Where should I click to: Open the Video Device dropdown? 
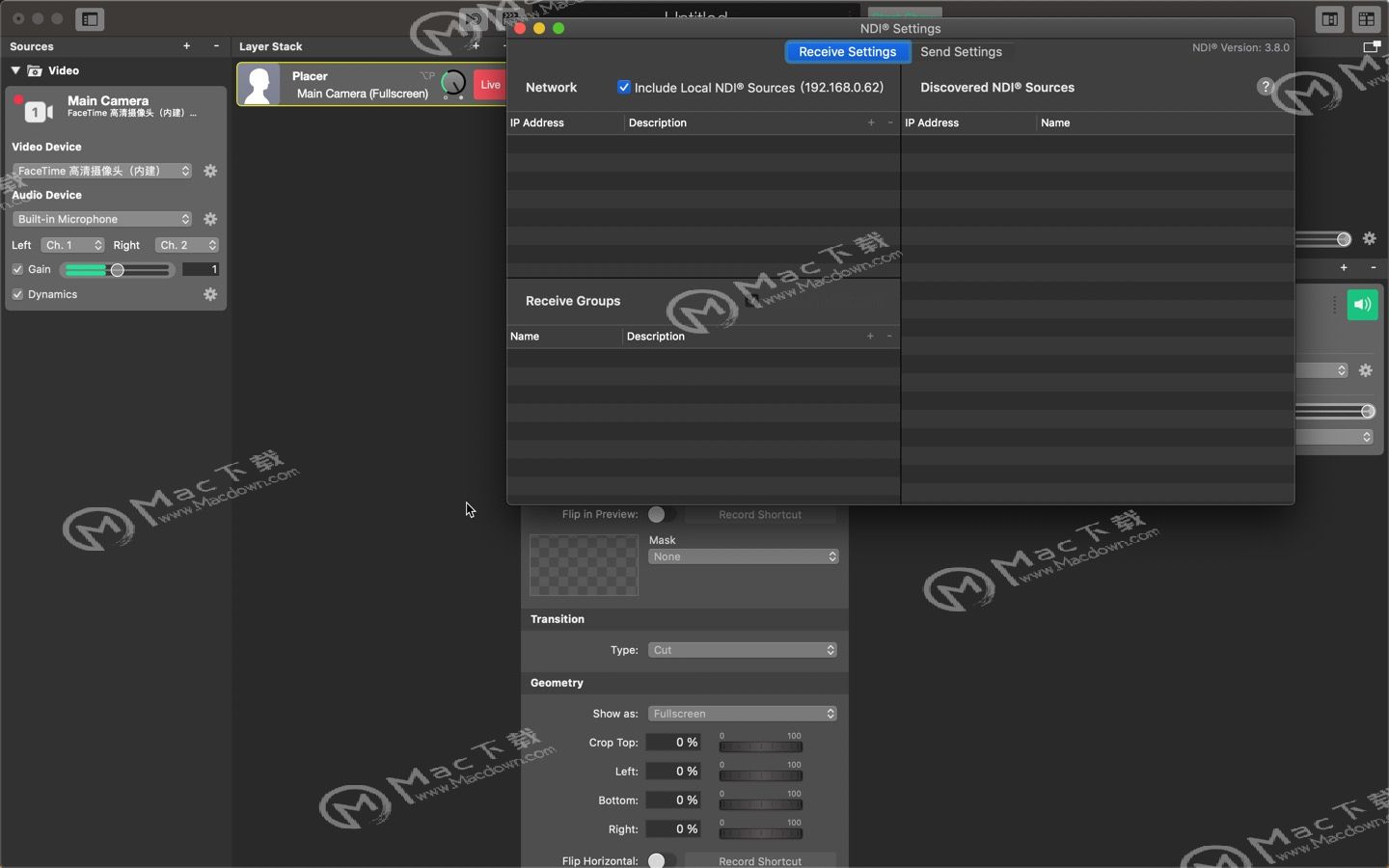(x=102, y=171)
